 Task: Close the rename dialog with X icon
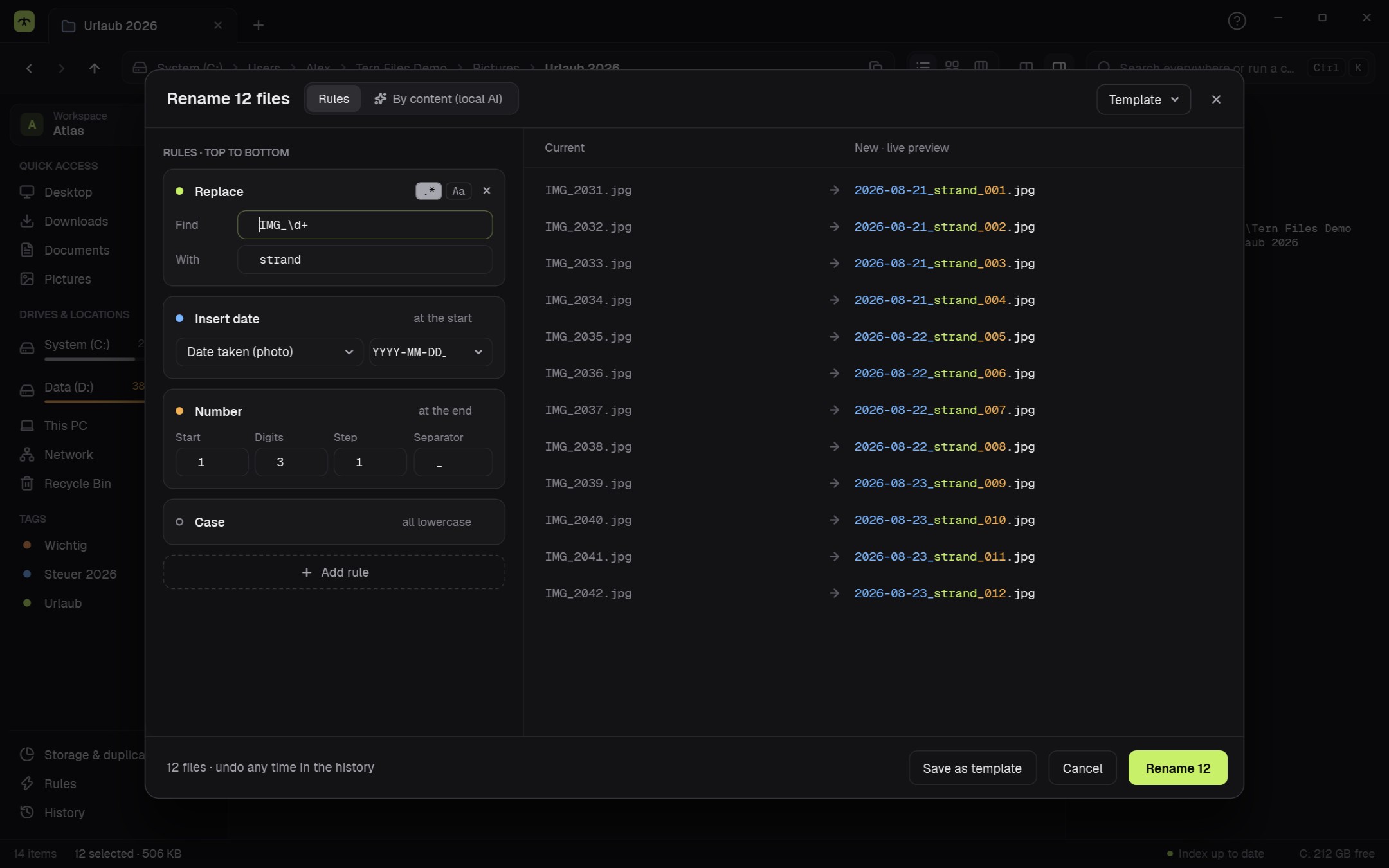1216,100
